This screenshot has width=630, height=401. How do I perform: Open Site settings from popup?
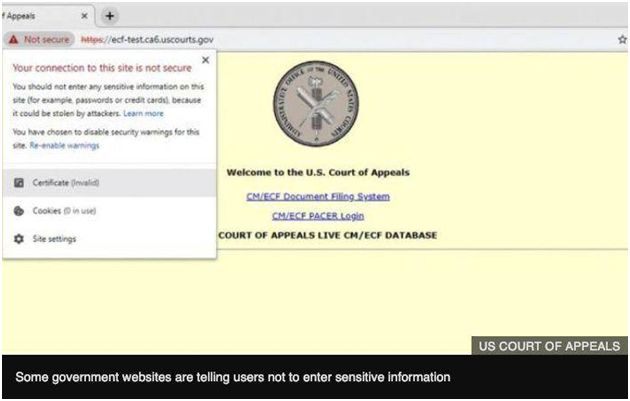click(109, 239)
